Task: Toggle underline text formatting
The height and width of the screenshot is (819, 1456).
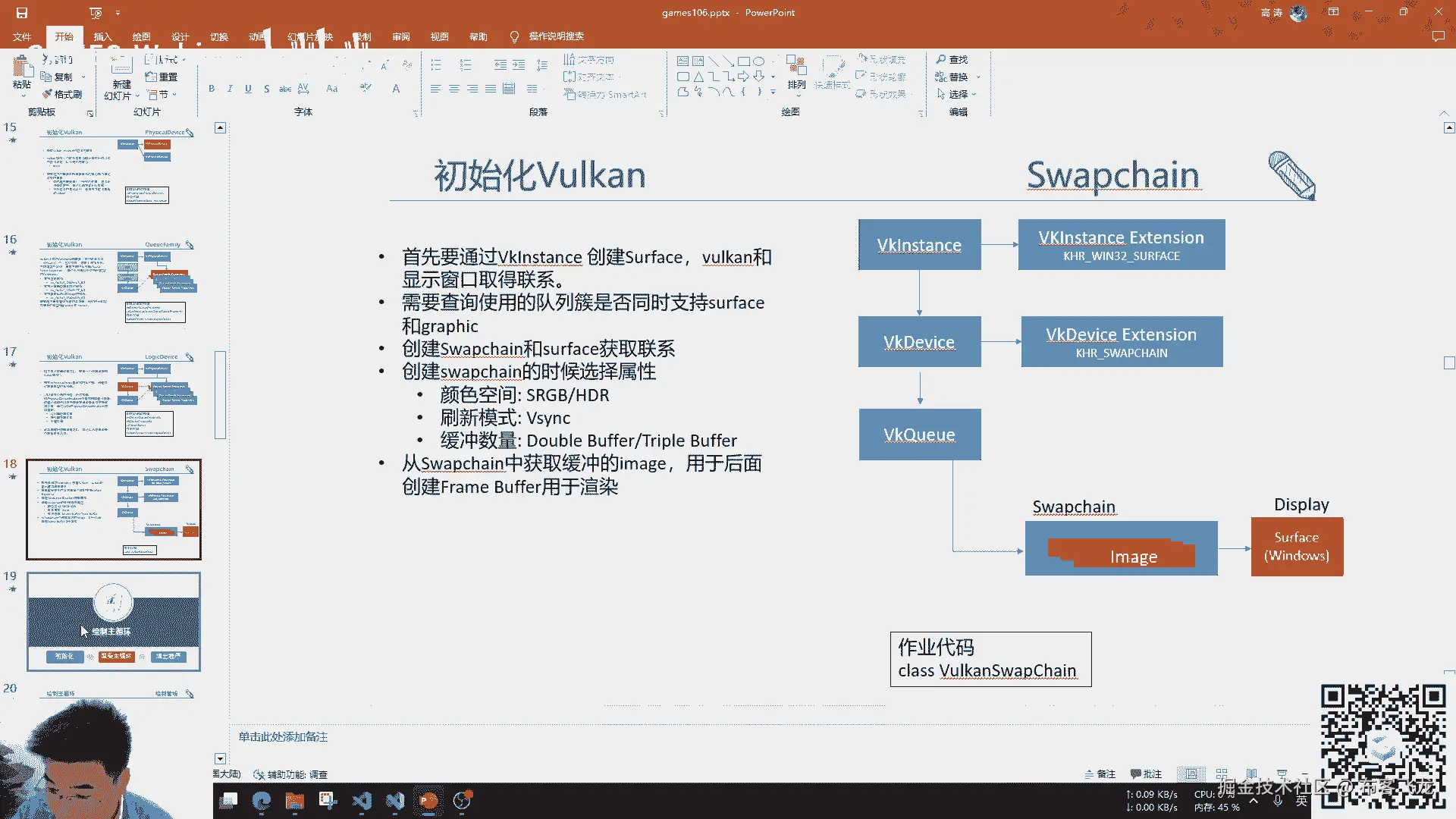Action: click(248, 89)
